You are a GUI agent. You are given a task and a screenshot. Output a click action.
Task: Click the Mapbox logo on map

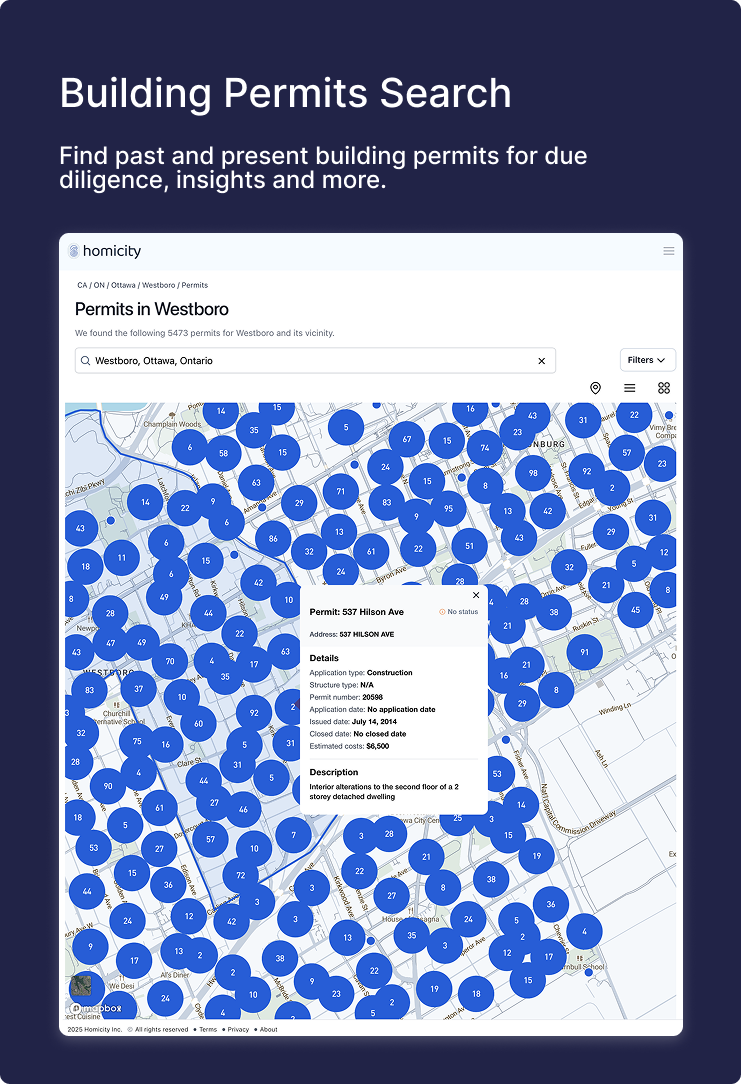[101, 1008]
